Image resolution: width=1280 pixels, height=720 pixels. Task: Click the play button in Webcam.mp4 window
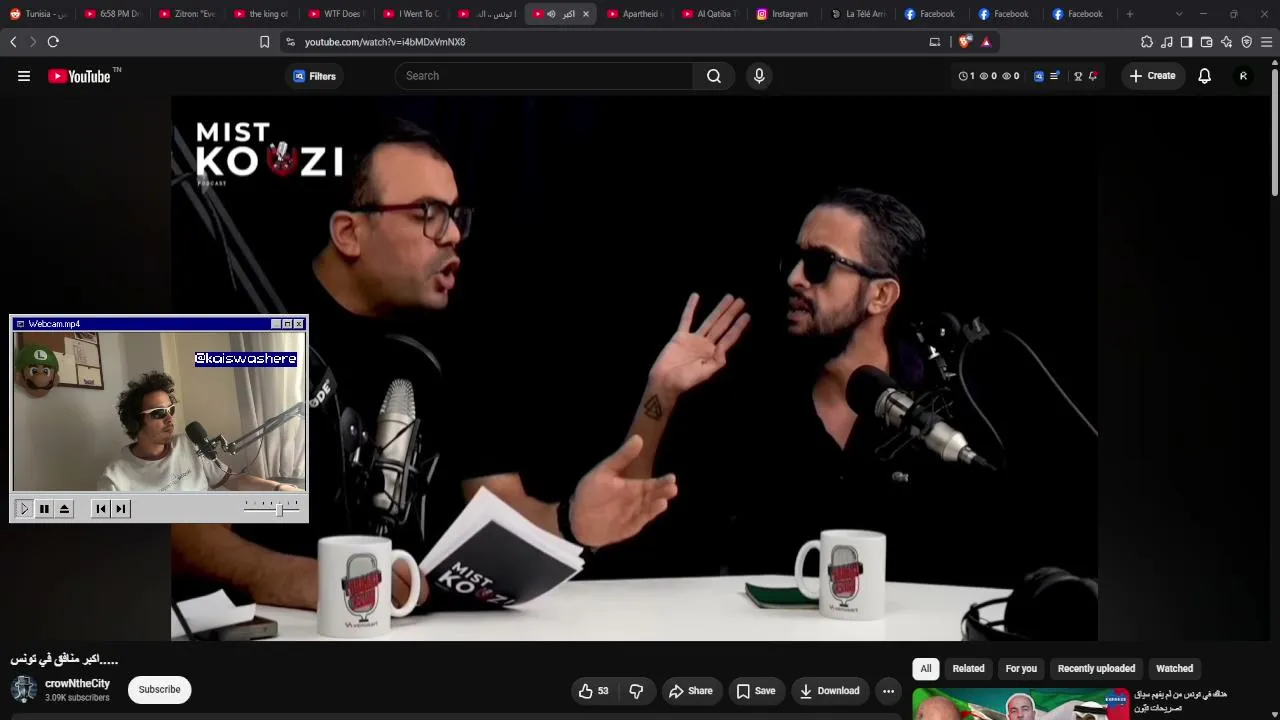pos(24,509)
